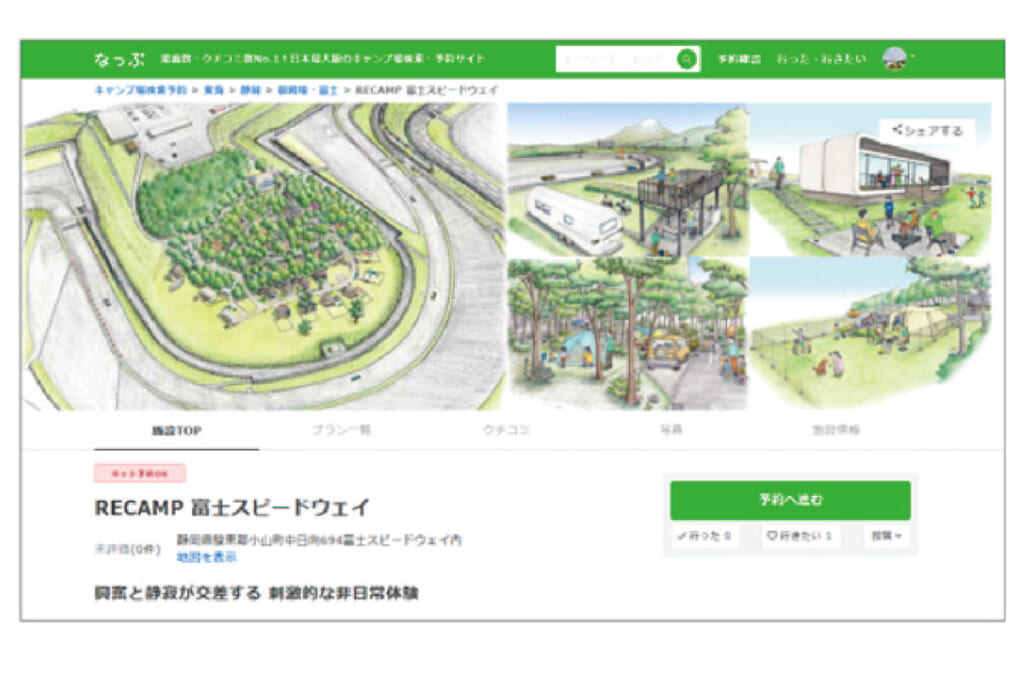Switch to the 施設情報 tab
Viewport: 1024px width, 683px height.
coord(835,430)
